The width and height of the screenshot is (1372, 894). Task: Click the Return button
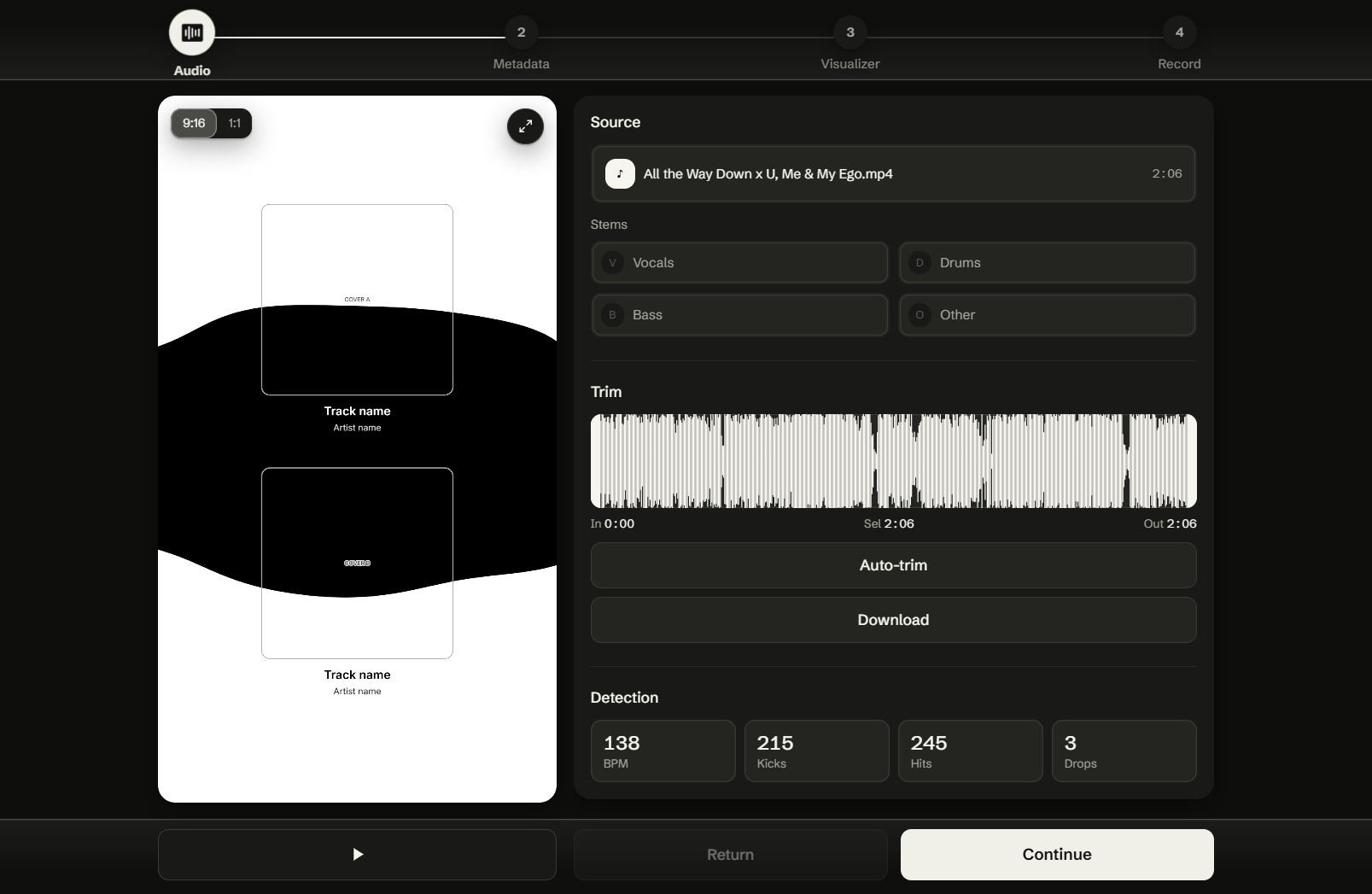(x=730, y=855)
